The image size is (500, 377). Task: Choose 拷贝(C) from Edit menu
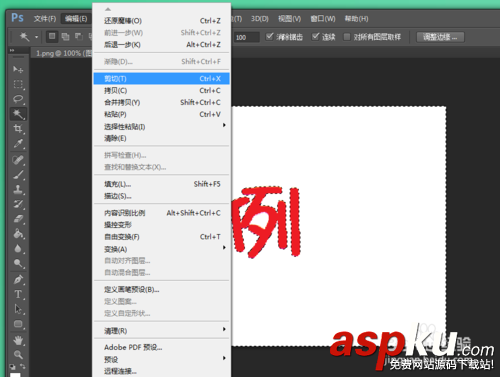point(161,91)
